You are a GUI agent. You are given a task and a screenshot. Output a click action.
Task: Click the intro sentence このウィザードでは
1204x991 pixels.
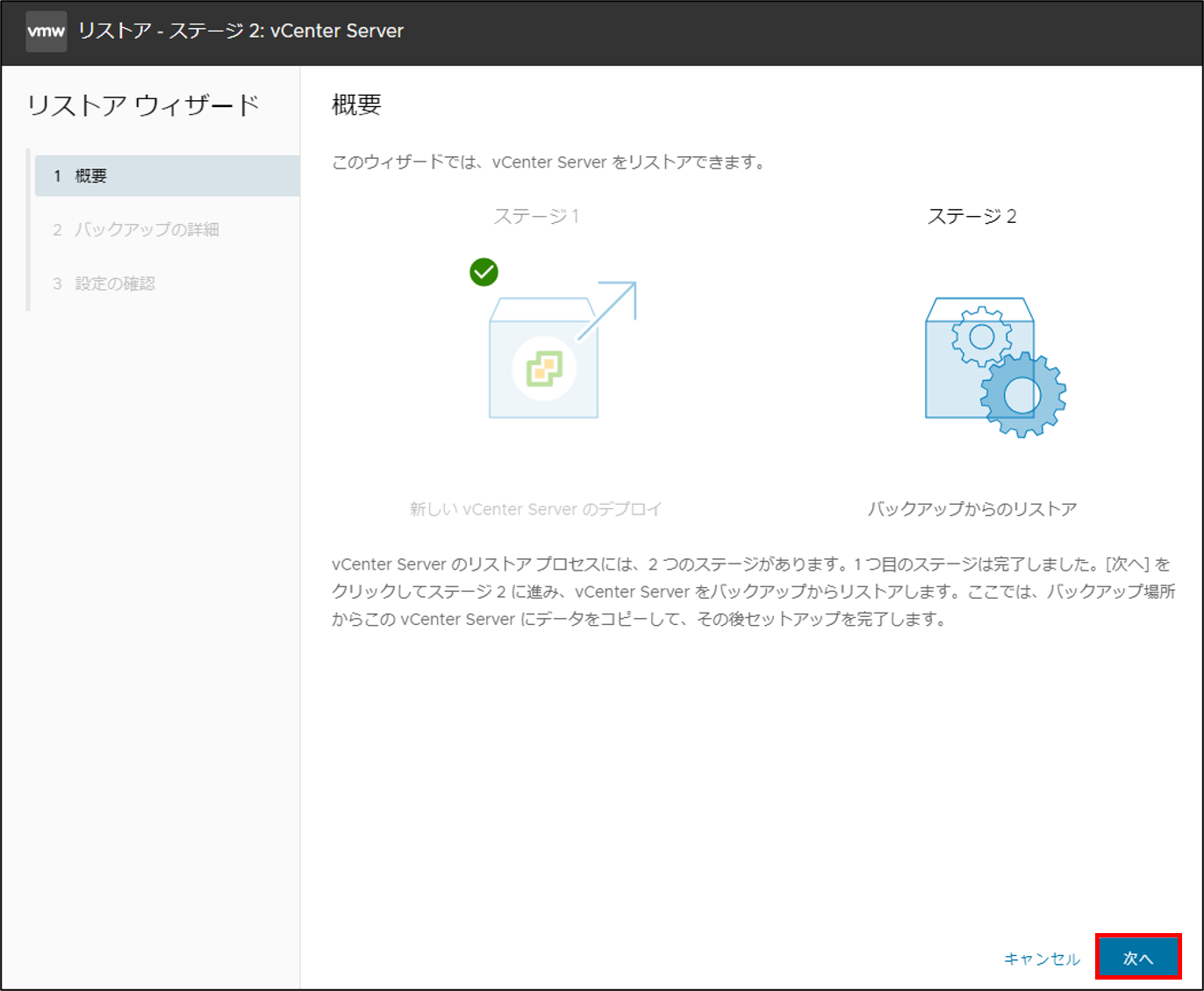(549, 162)
